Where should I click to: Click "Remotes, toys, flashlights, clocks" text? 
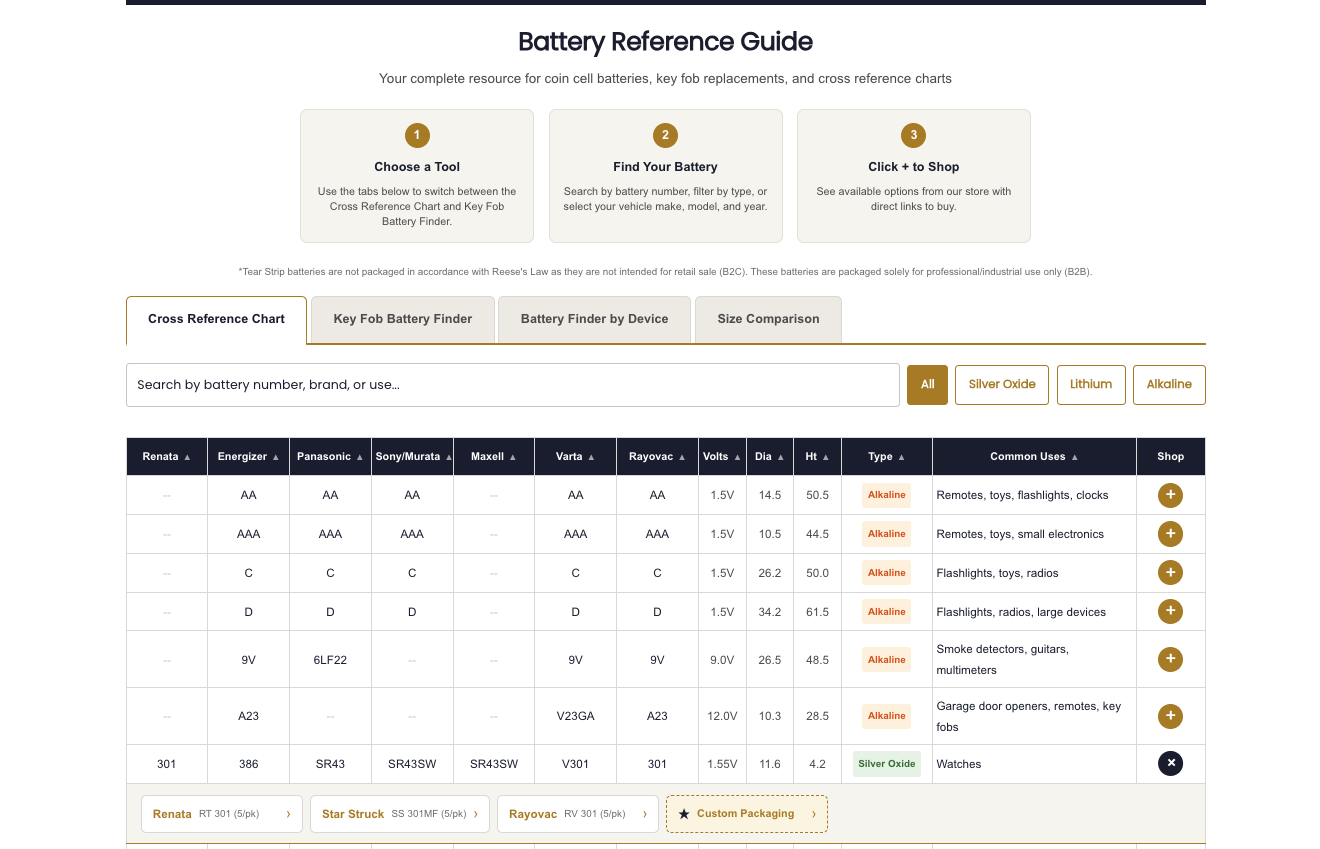(x=1022, y=495)
